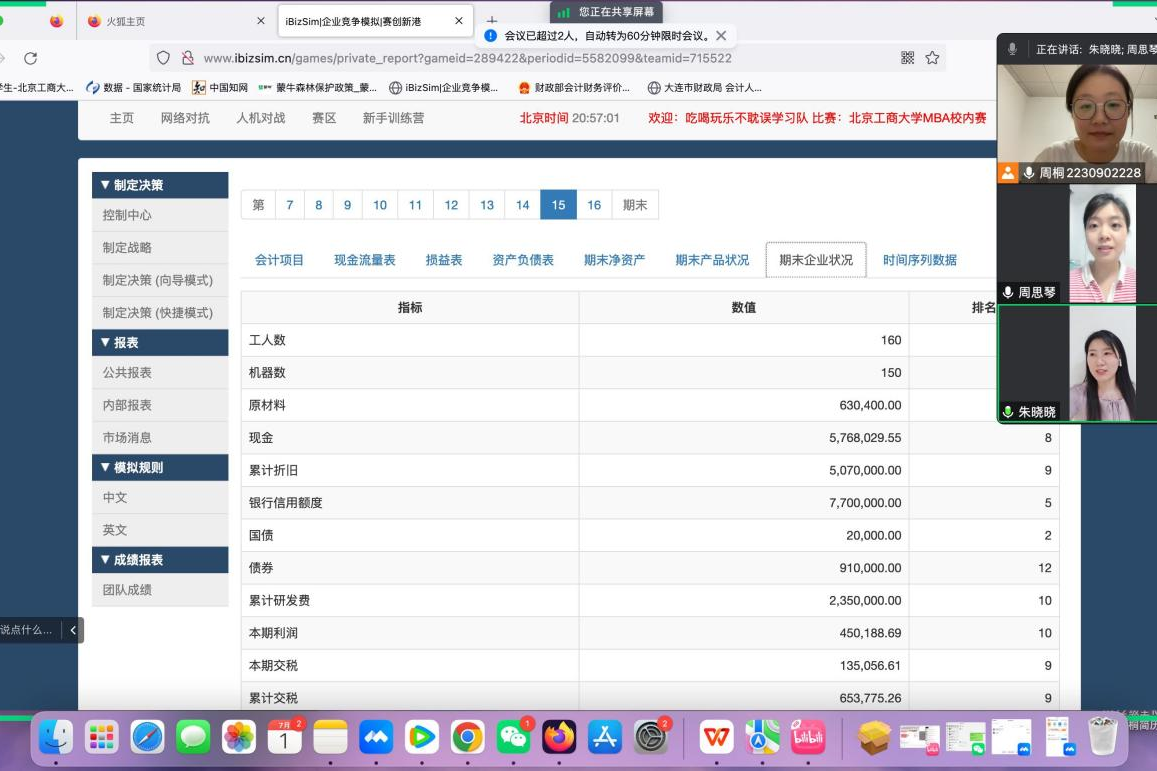Collapse the 模拟规则 sidebar section
This screenshot has height=771, width=1157.
(x=160, y=467)
